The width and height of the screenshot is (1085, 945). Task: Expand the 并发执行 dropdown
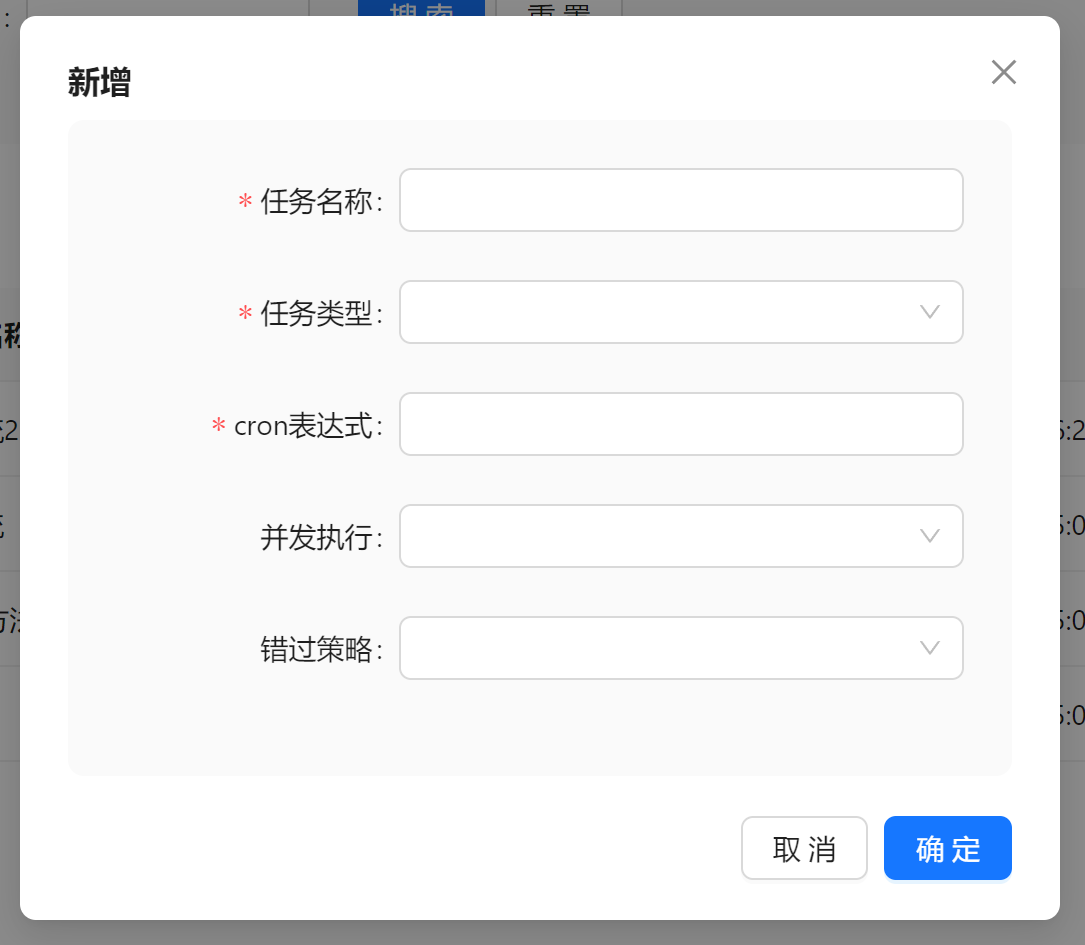(660, 536)
